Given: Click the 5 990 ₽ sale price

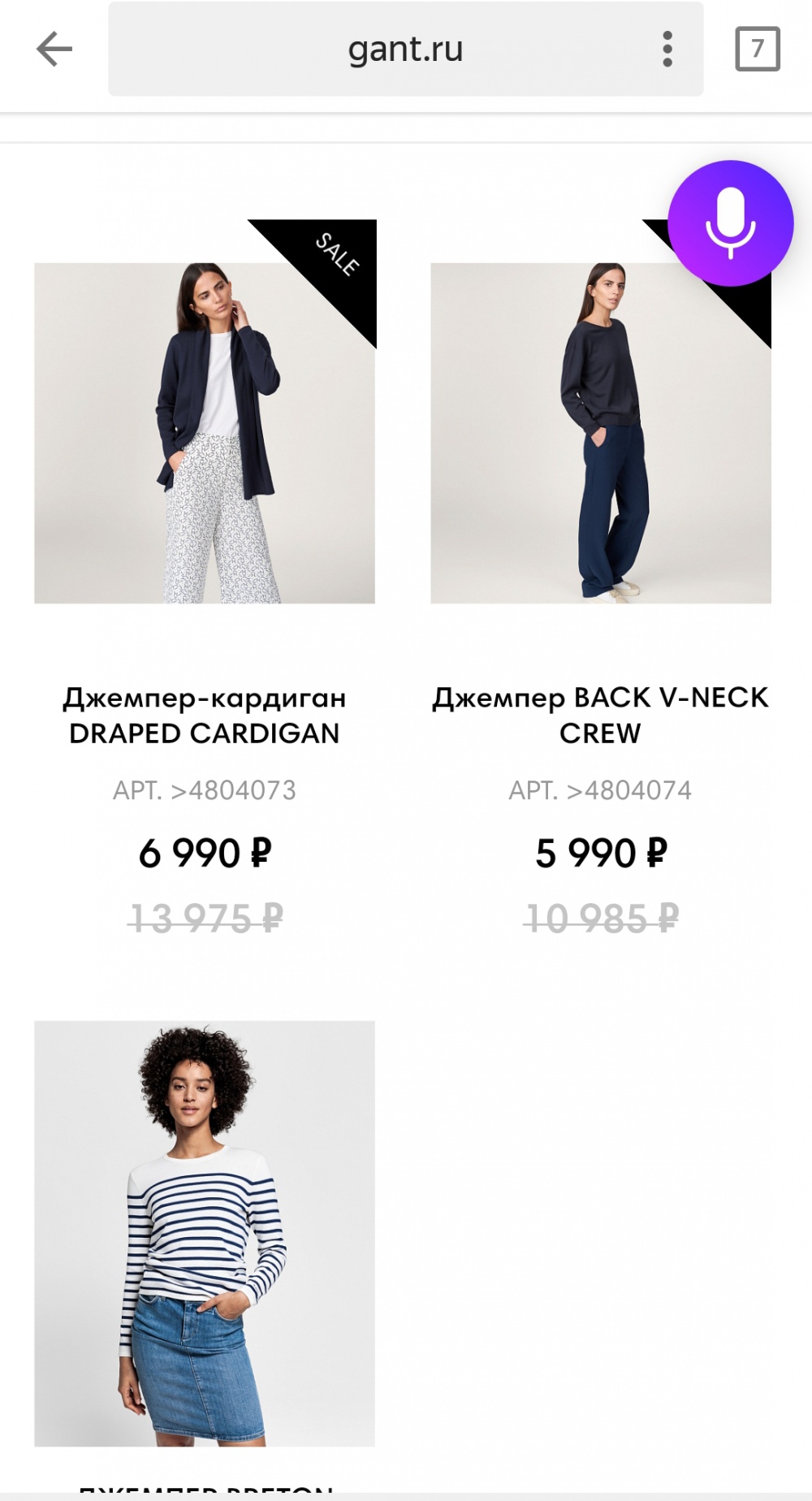Looking at the screenshot, I should (601, 854).
